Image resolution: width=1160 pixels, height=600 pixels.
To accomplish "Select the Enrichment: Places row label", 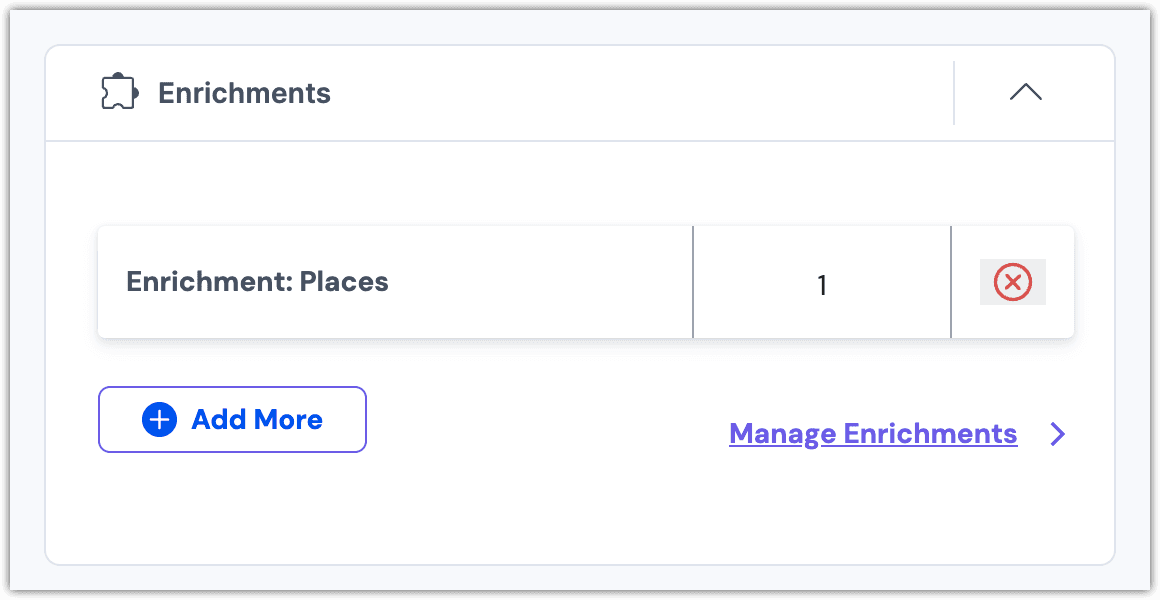I will point(257,282).
